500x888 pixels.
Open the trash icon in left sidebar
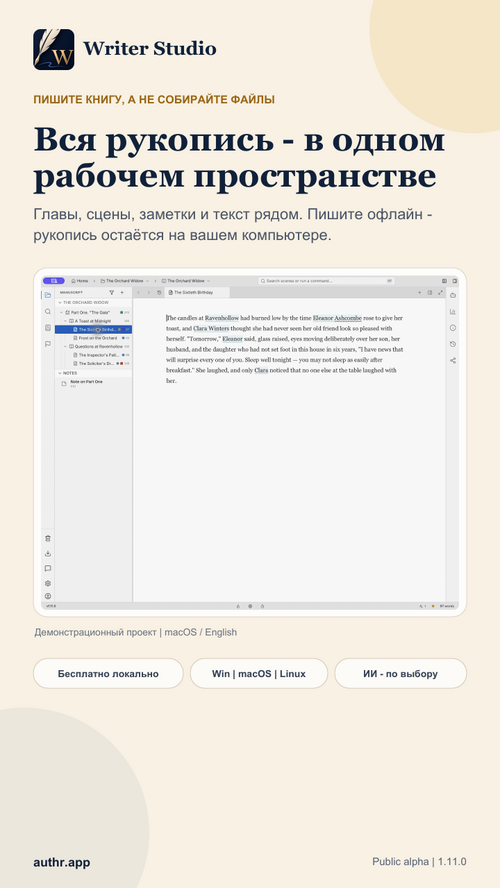click(x=48, y=539)
